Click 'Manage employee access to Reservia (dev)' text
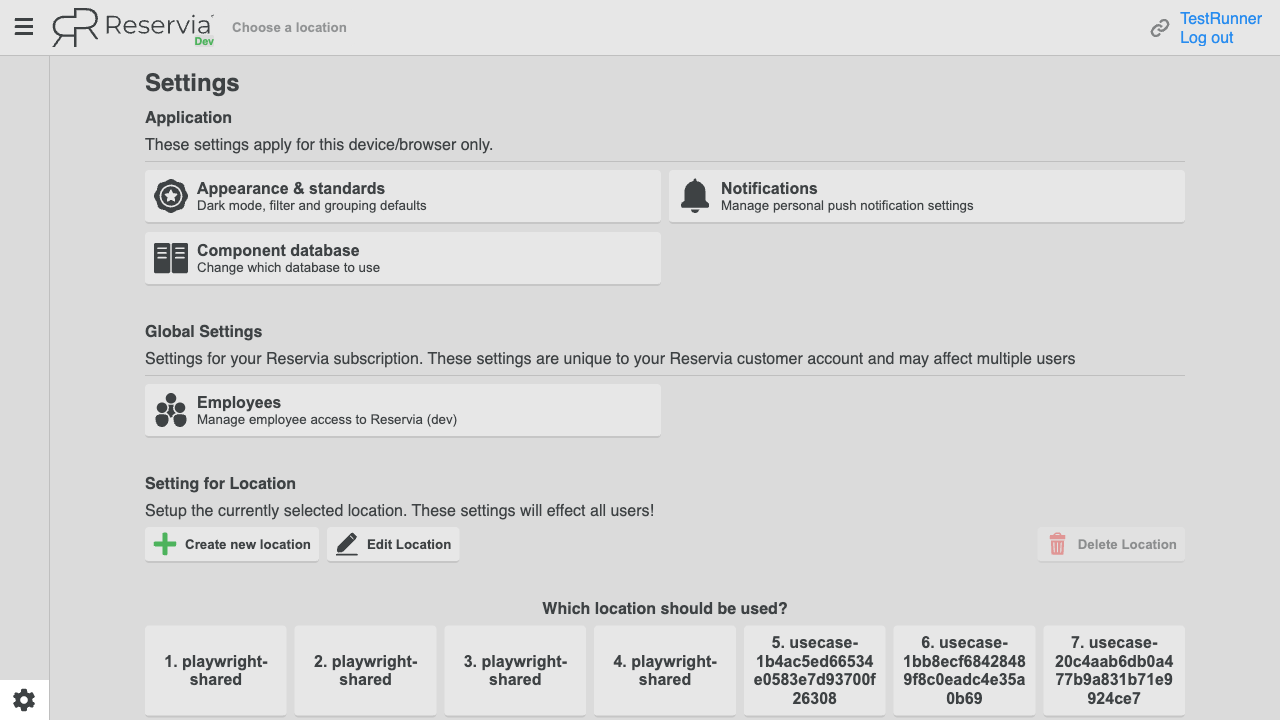Screen dimensions: 1280x720 coord(327,420)
